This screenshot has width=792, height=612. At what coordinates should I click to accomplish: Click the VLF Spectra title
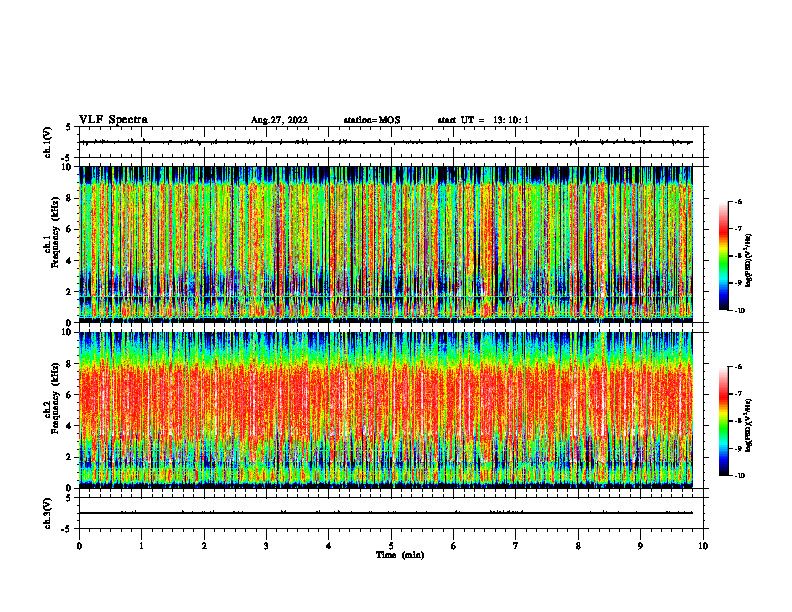[113, 120]
